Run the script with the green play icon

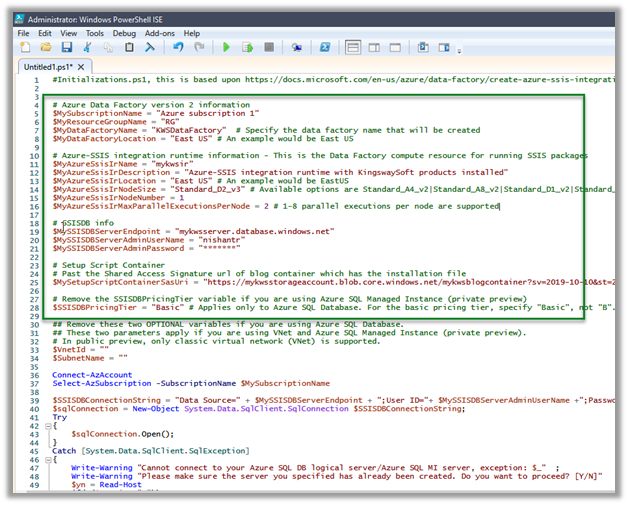pos(227,47)
